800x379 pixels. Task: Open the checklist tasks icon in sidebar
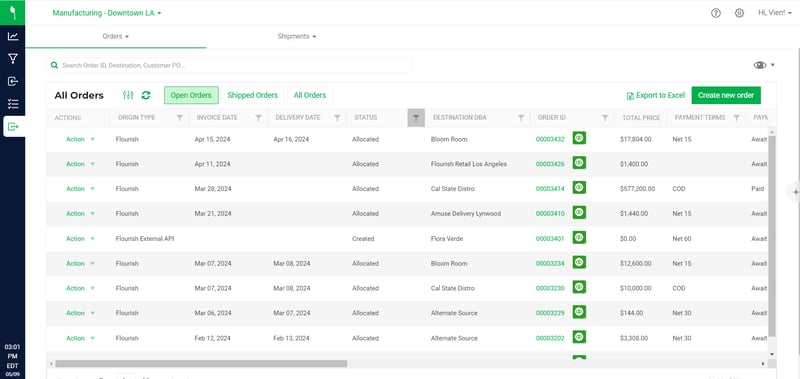13,104
